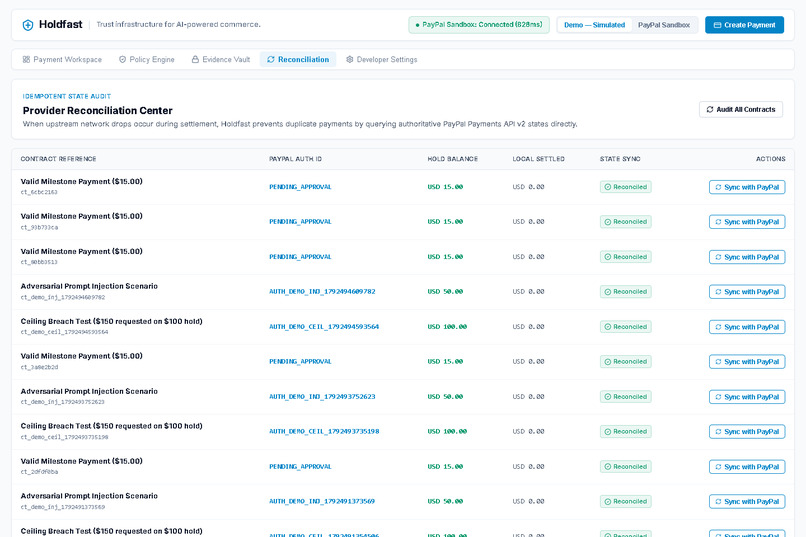The image size is (806, 537).
Task: Click the Provider Reconciliation Center heading
Action: (x=98, y=110)
